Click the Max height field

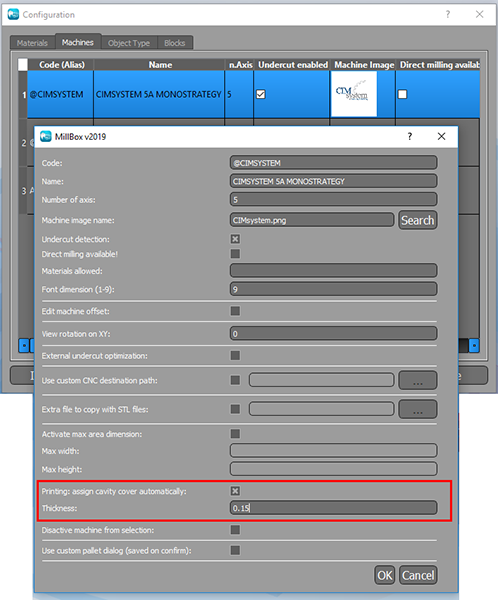click(x=333, y=469)
